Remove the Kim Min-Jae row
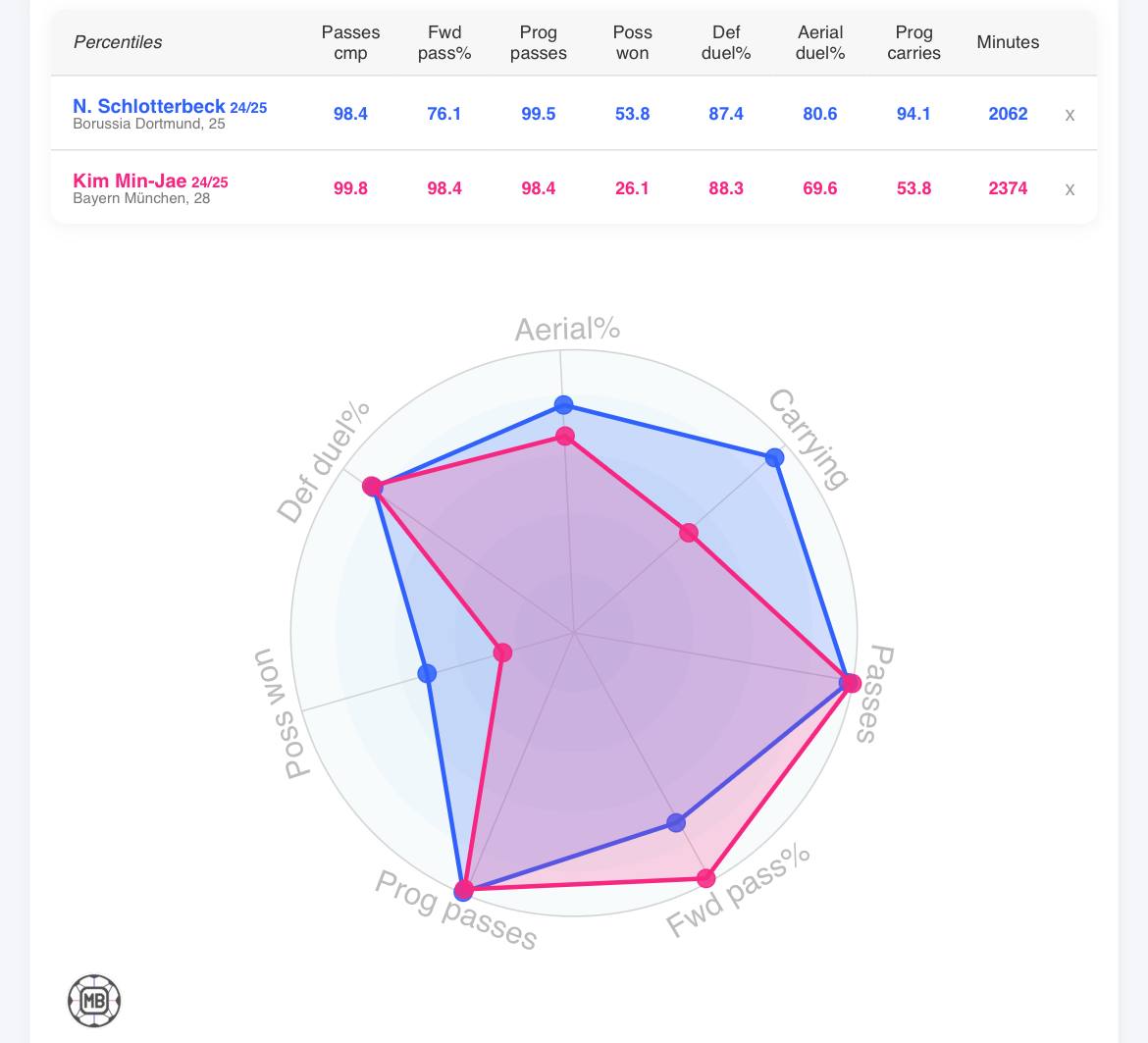The image size is (1148, 1043). (x=1070, y=189)
